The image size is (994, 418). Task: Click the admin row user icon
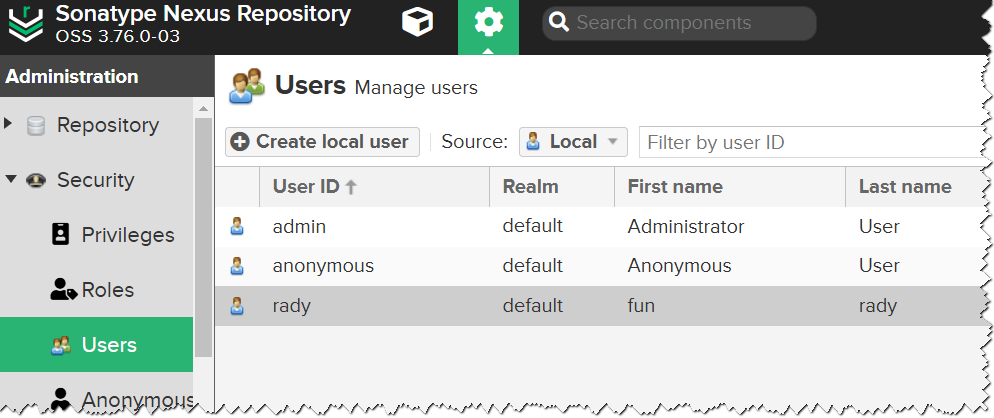tap(236, 226)
